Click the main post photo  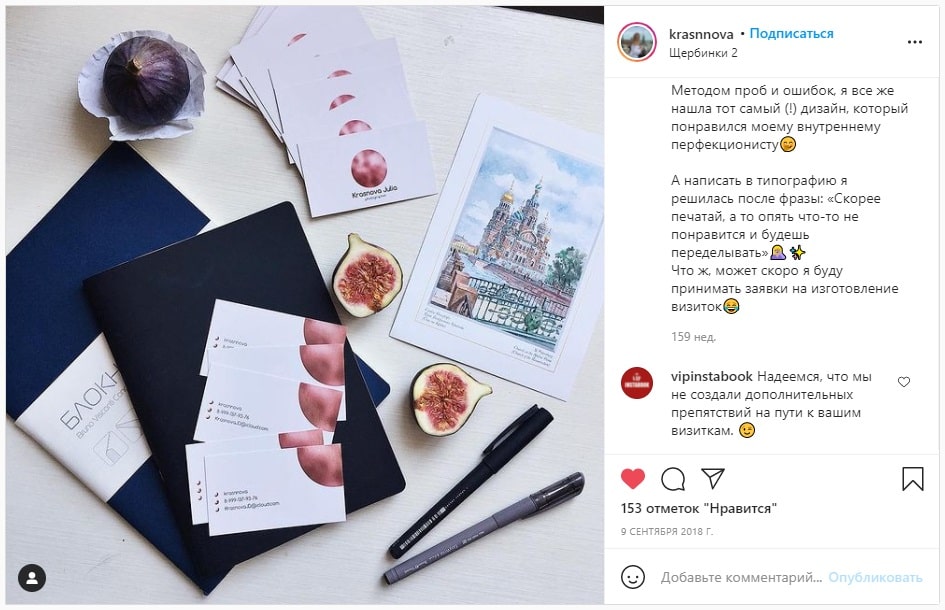[305, 305]
